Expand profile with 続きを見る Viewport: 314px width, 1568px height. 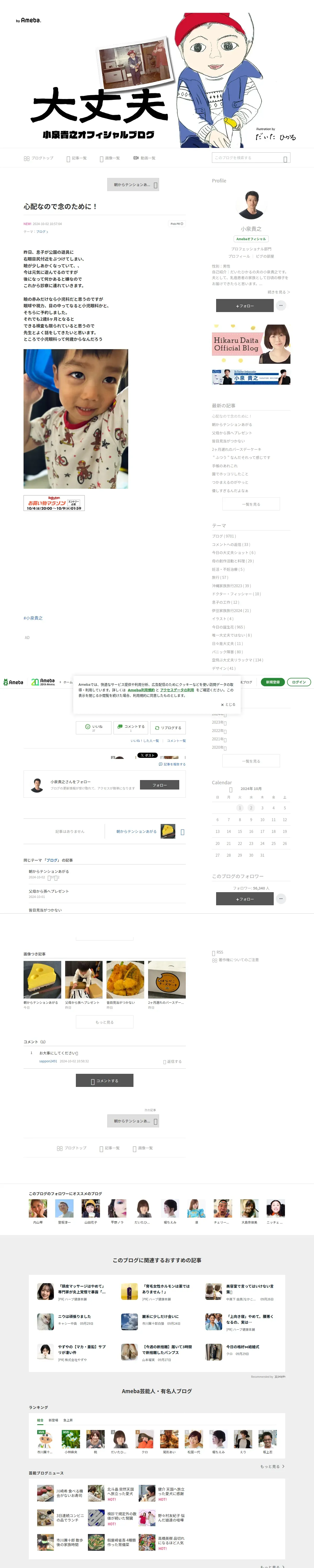279,292
